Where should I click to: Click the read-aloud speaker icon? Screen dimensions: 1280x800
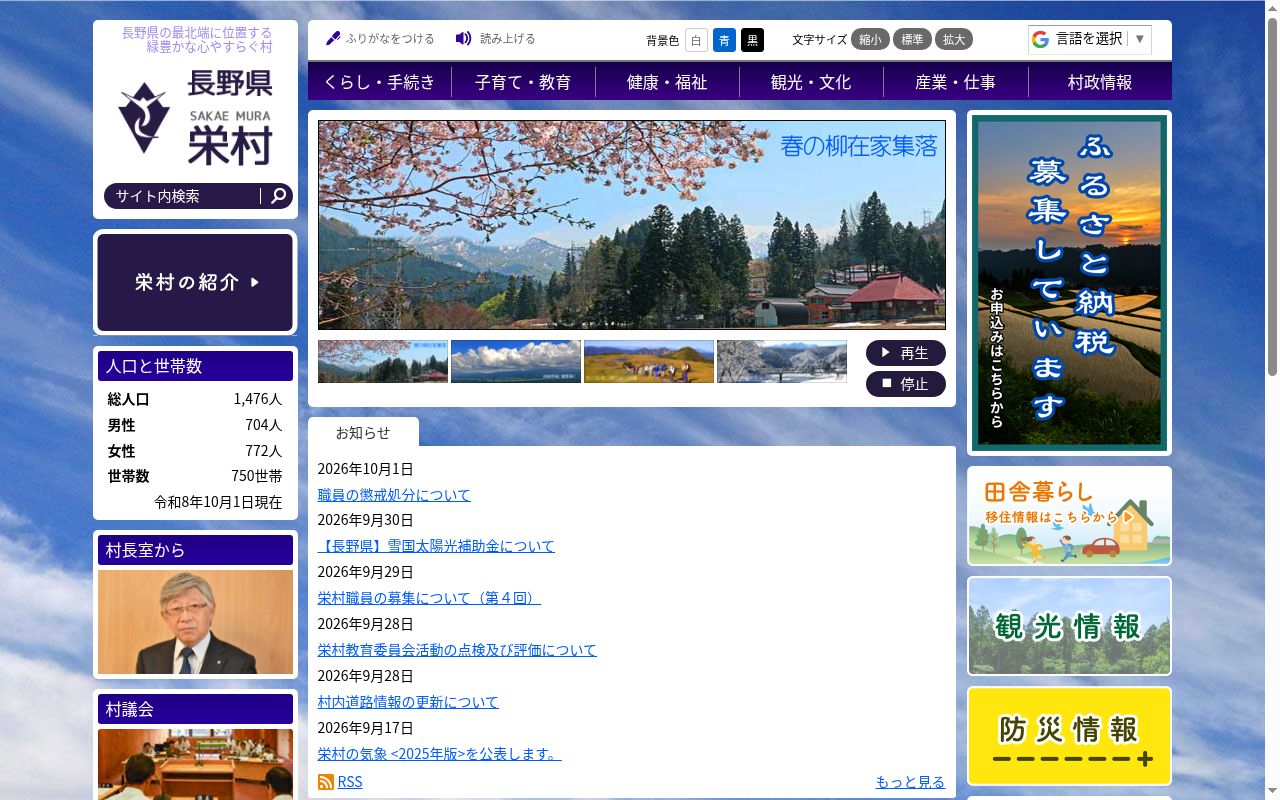(x=463, y=39)
